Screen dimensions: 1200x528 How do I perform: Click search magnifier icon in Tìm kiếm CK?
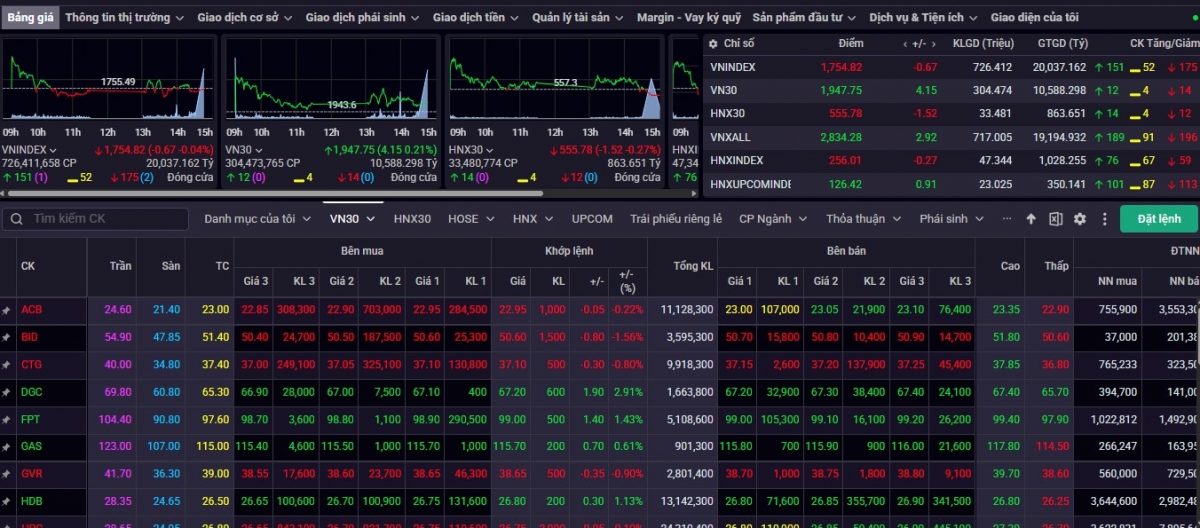click(16, 219)
